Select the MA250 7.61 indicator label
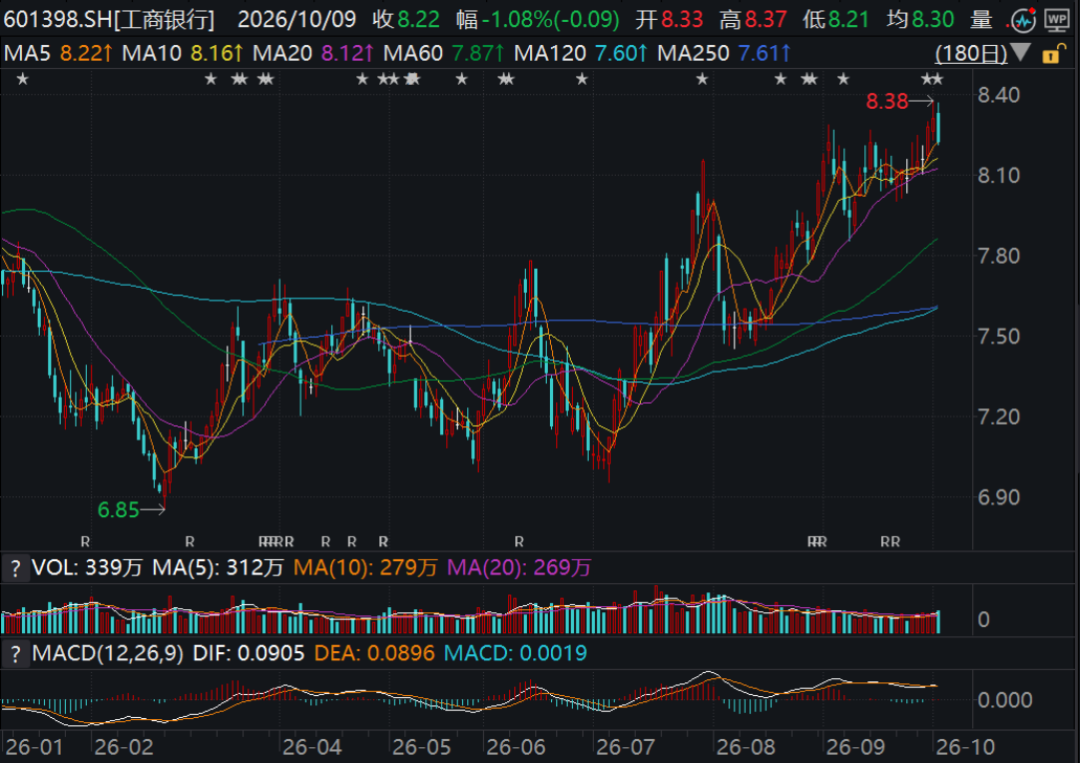The height and width of the screenshot is (763, 1080). tap(725, 53)
